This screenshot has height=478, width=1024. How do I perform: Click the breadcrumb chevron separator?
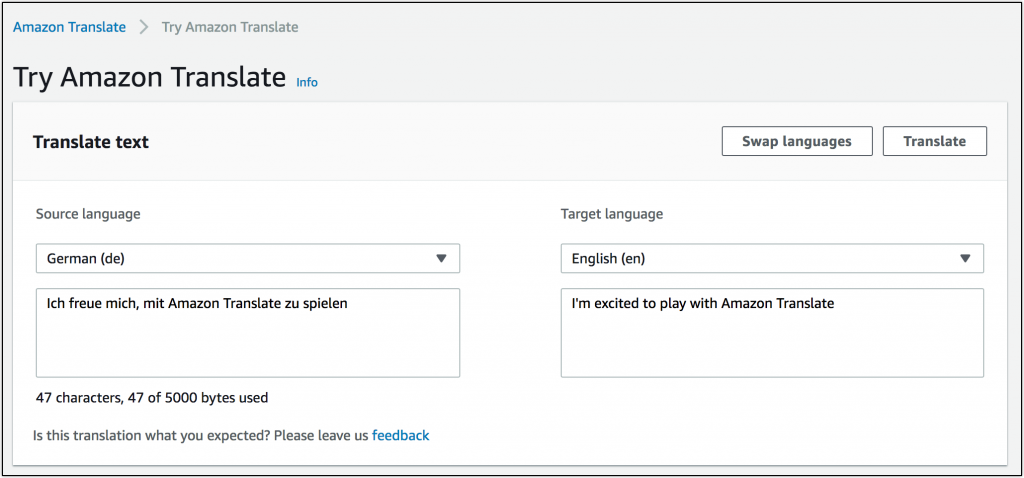point(144,27)
